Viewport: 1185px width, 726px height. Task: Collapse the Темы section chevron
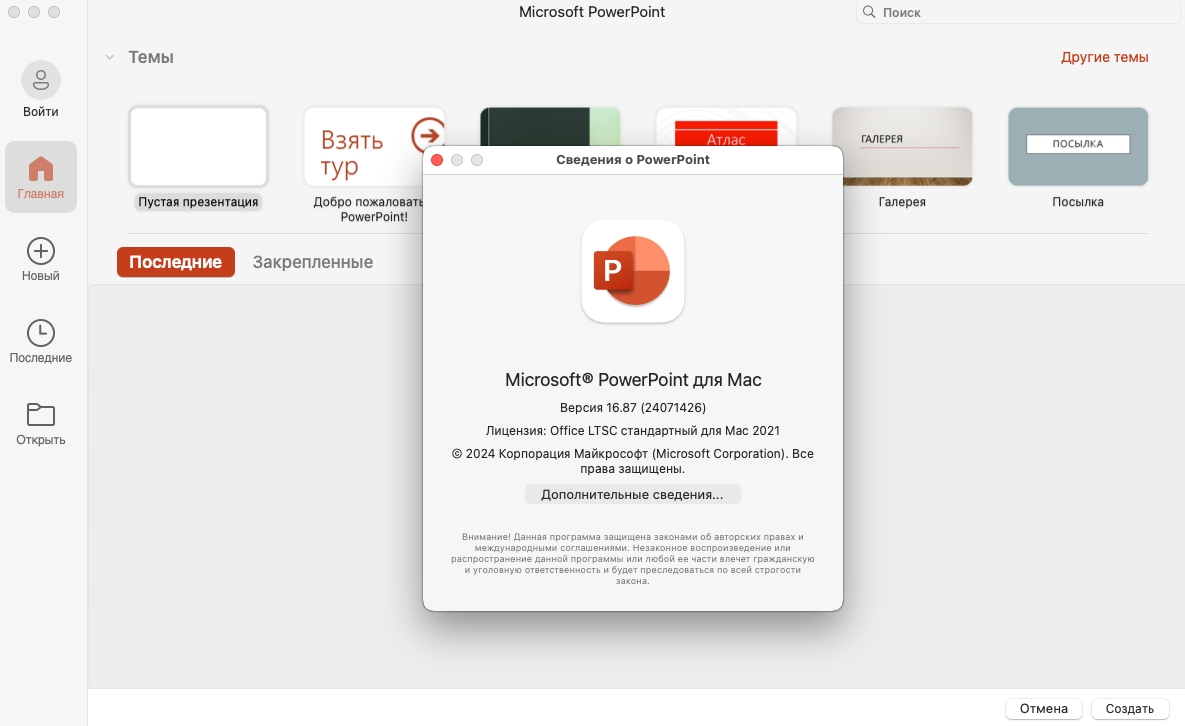pos(109,58)
